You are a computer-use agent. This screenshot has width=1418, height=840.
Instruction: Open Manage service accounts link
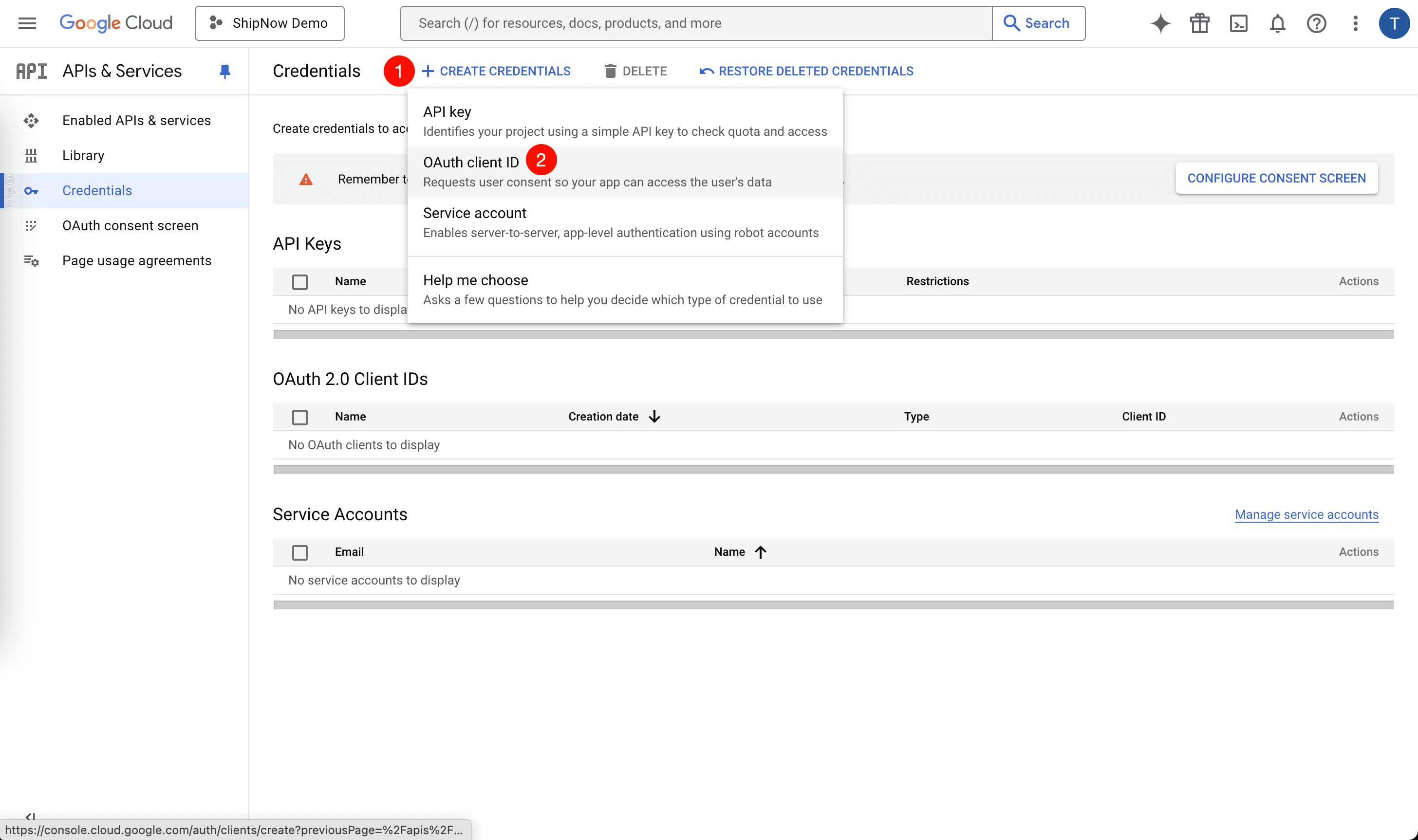(x=1306, y=514)
